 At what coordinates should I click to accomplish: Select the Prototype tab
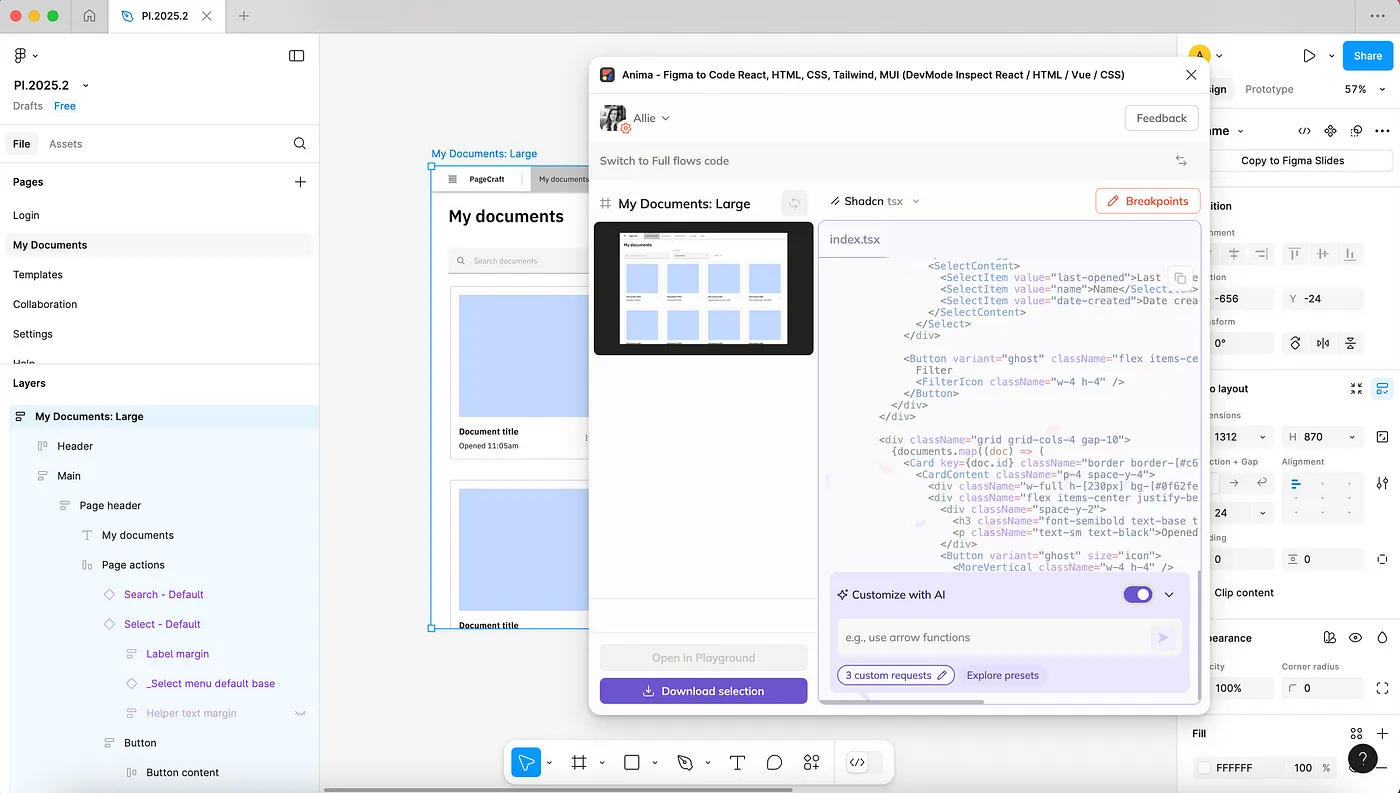pos(1268,89)
